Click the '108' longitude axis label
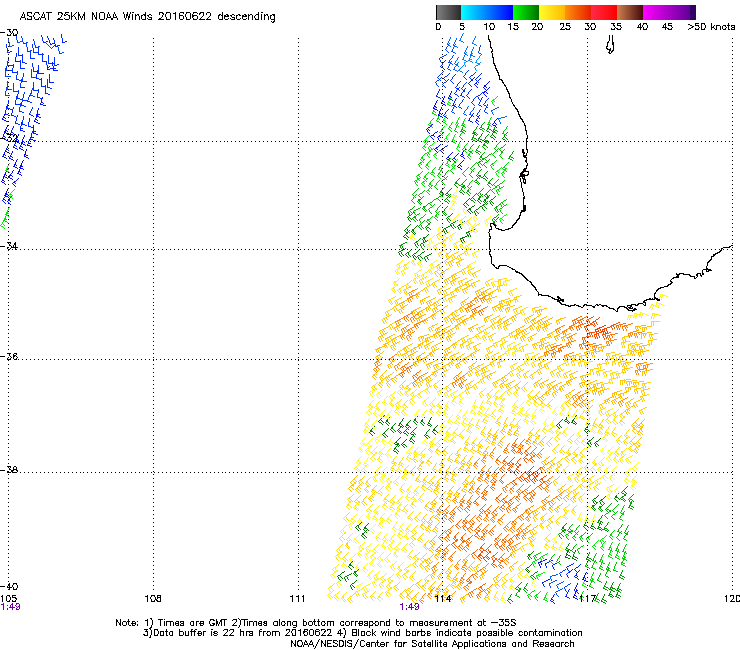The height and width of the screenshot is (650, 740). (153, 599)
